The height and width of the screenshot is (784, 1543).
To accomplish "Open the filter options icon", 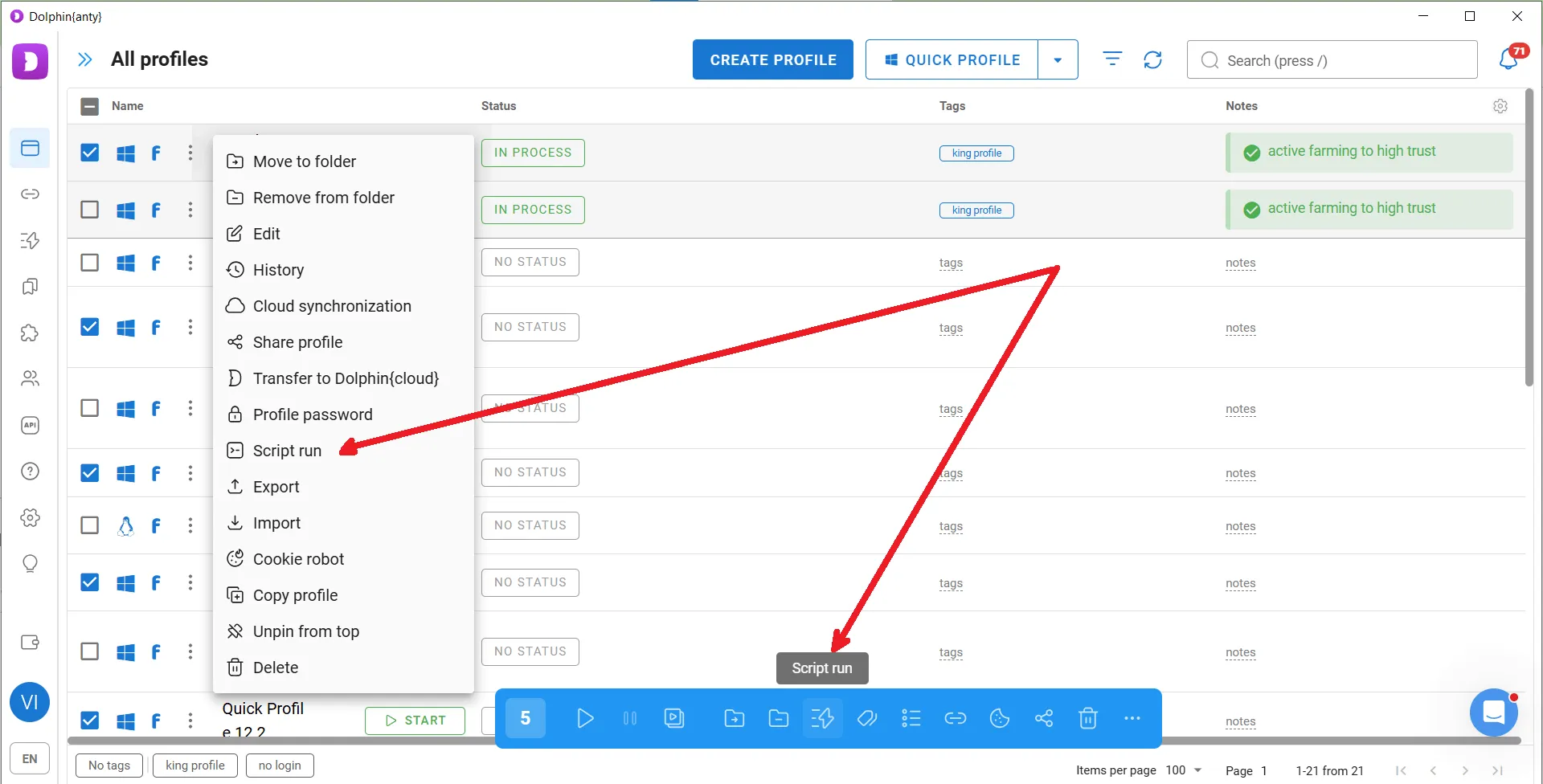I will [x=1112, y=59].
